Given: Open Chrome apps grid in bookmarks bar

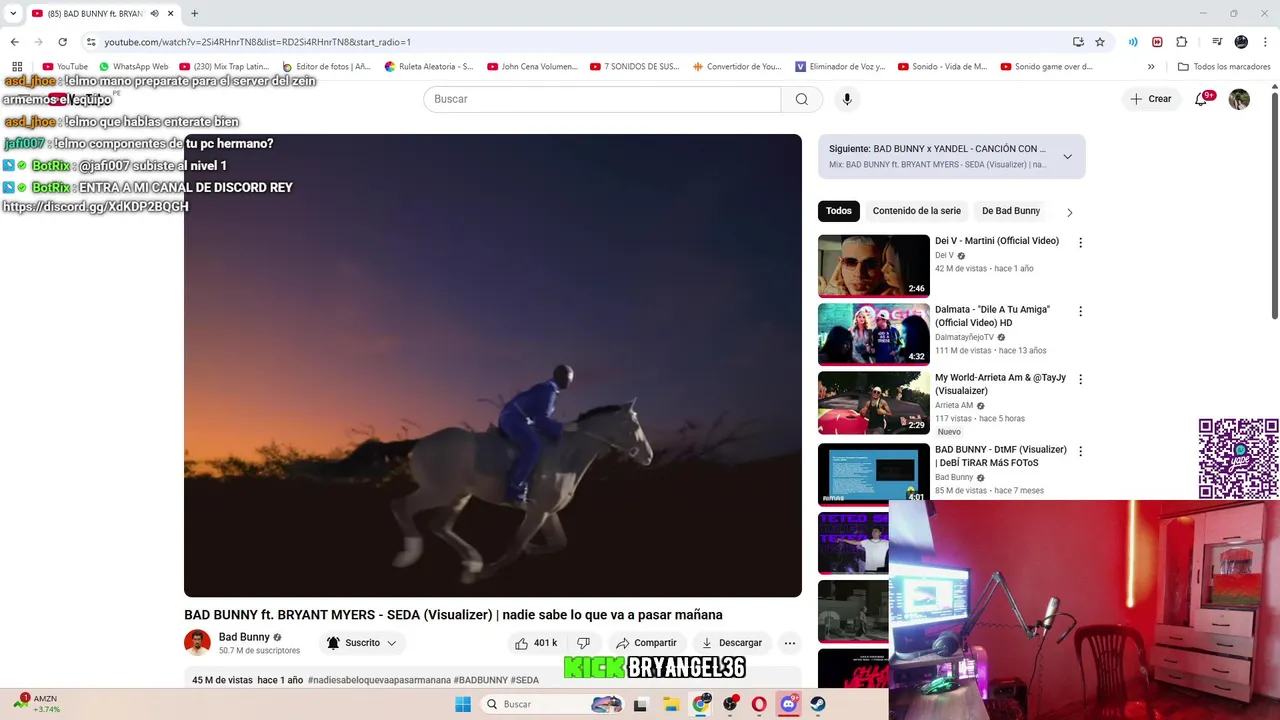Looking at the screenshot, I should click(17, 67).
